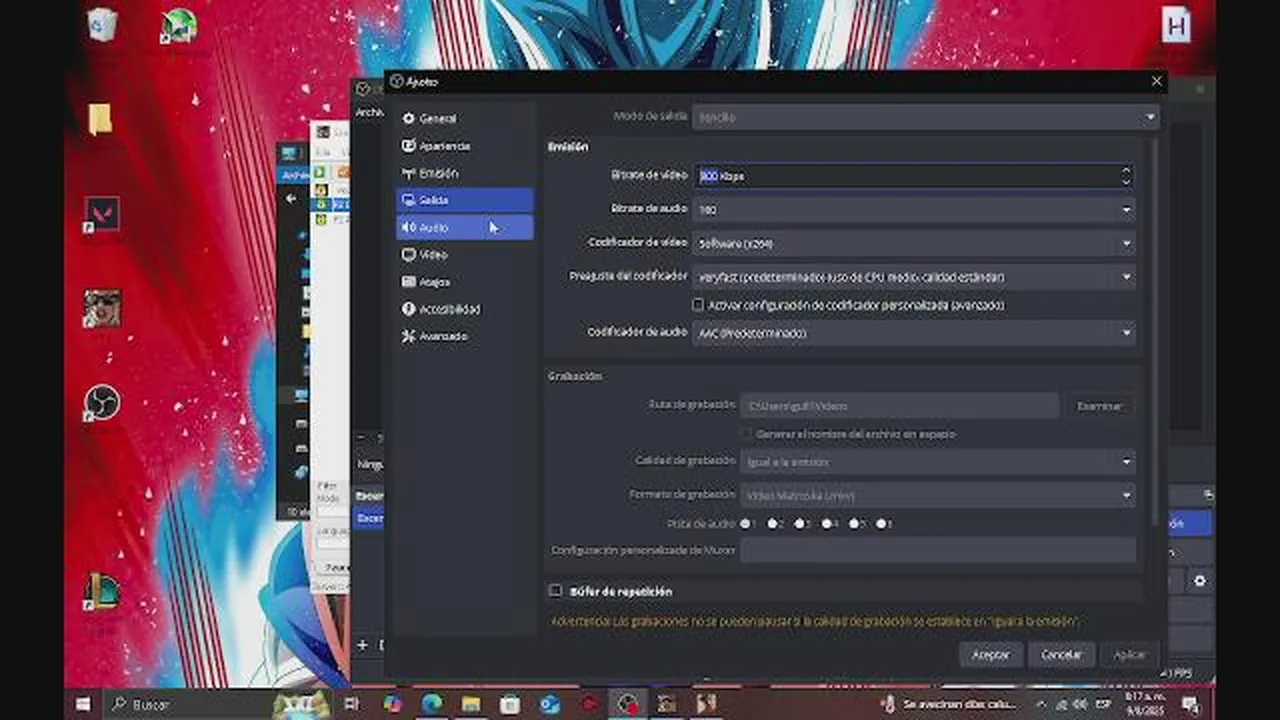1280x720 pixels.
Task: Select the H desktop icon
Action: [1176, 26]
